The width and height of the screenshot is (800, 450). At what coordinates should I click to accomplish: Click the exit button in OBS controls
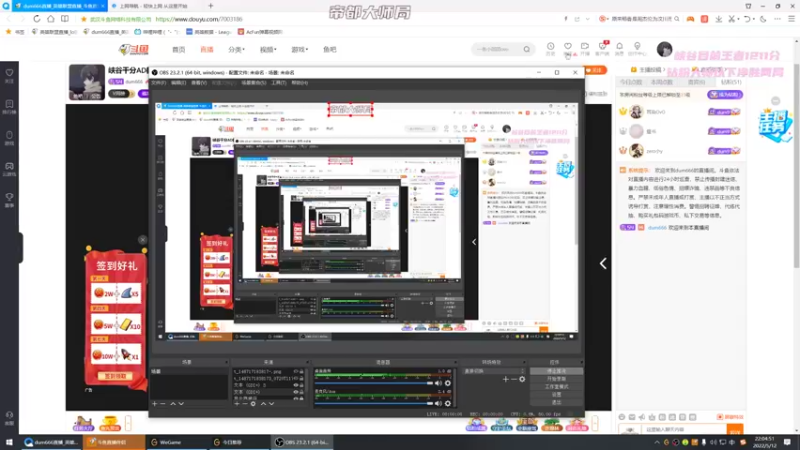click(556, 402)
